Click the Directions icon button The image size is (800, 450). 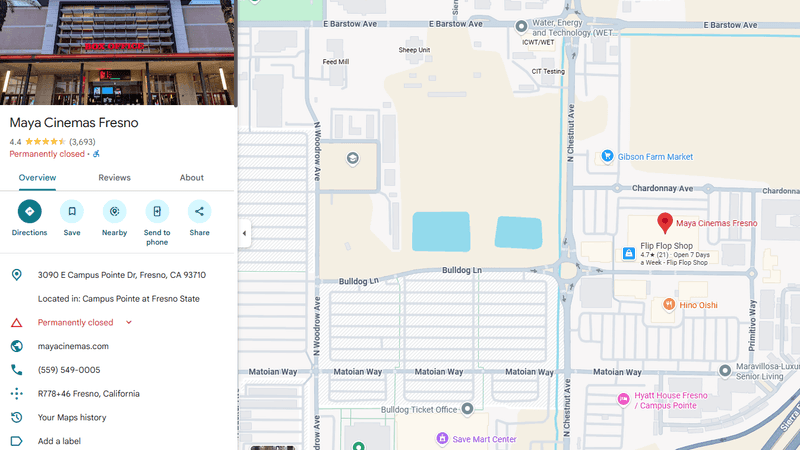click(x=30, y=211)
